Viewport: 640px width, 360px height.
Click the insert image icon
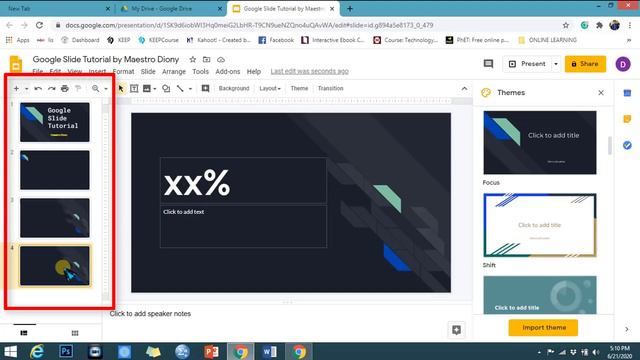(147, 89)
